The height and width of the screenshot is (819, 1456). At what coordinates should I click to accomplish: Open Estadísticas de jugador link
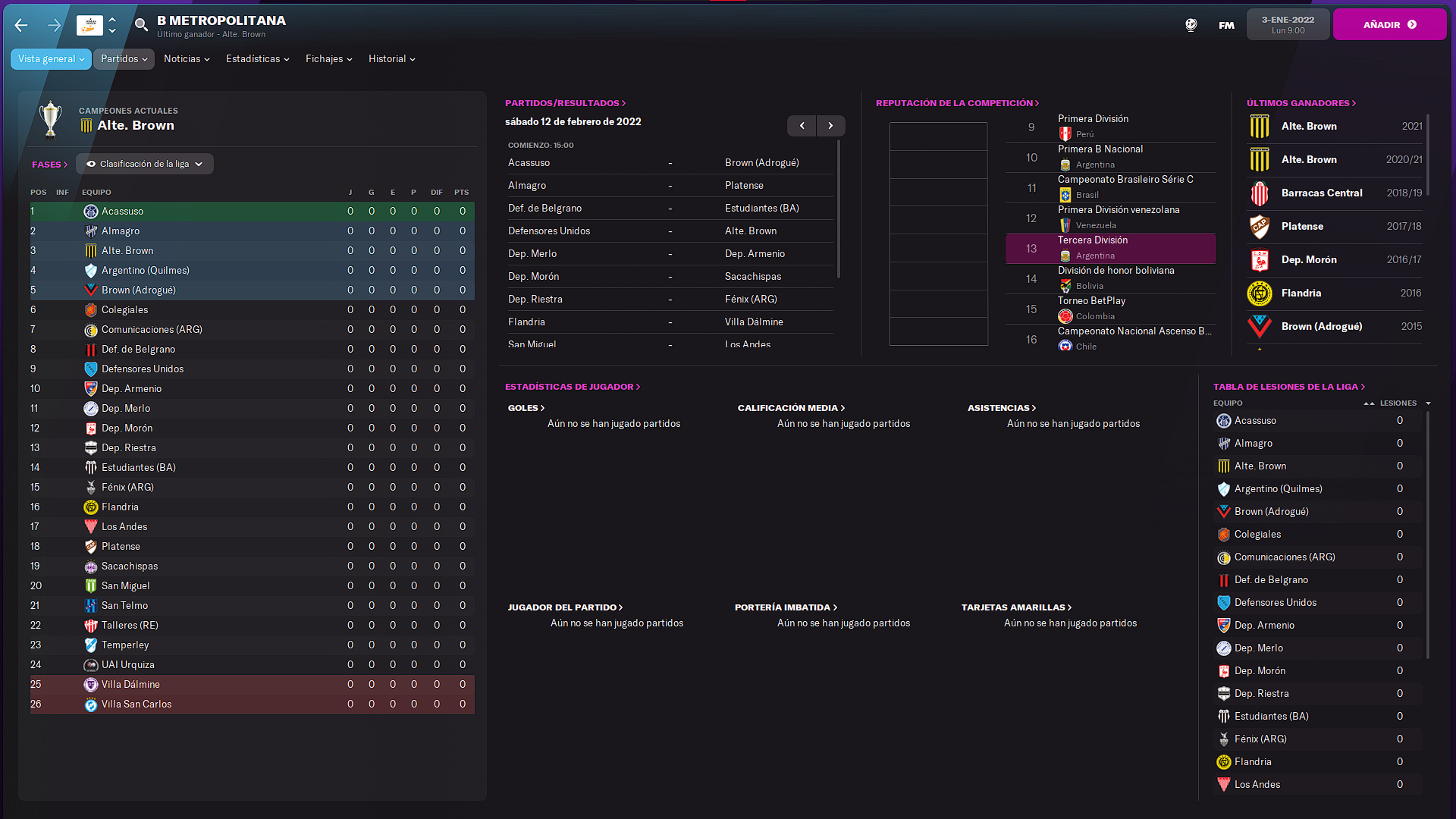click(x=573, y=387)
